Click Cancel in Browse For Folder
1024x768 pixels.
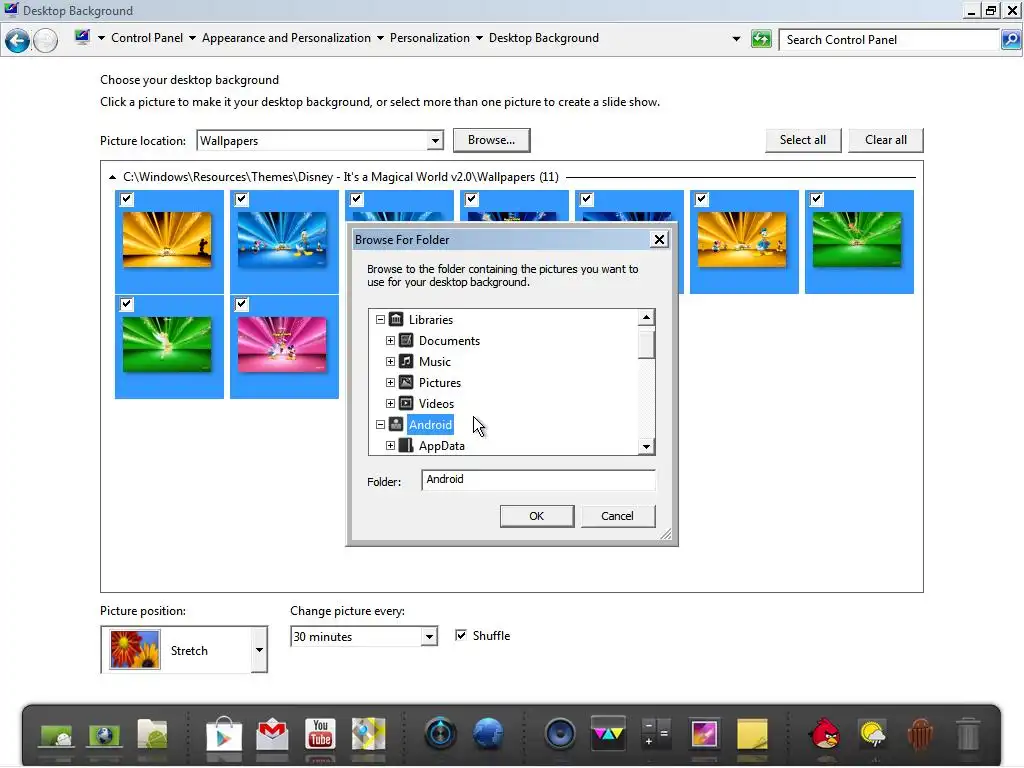click(x=617, y=516)
